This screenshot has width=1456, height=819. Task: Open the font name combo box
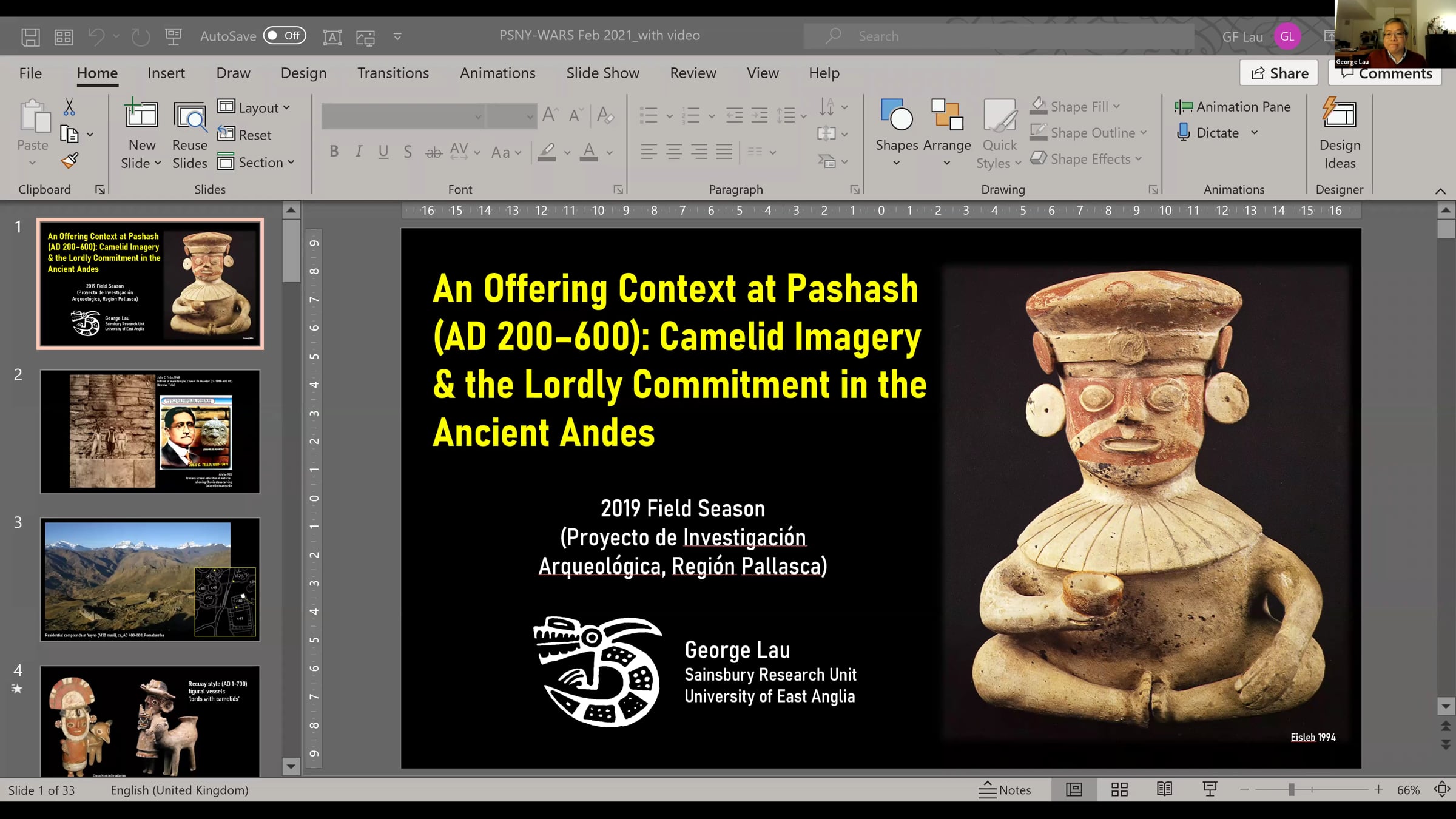pos(403,115)
